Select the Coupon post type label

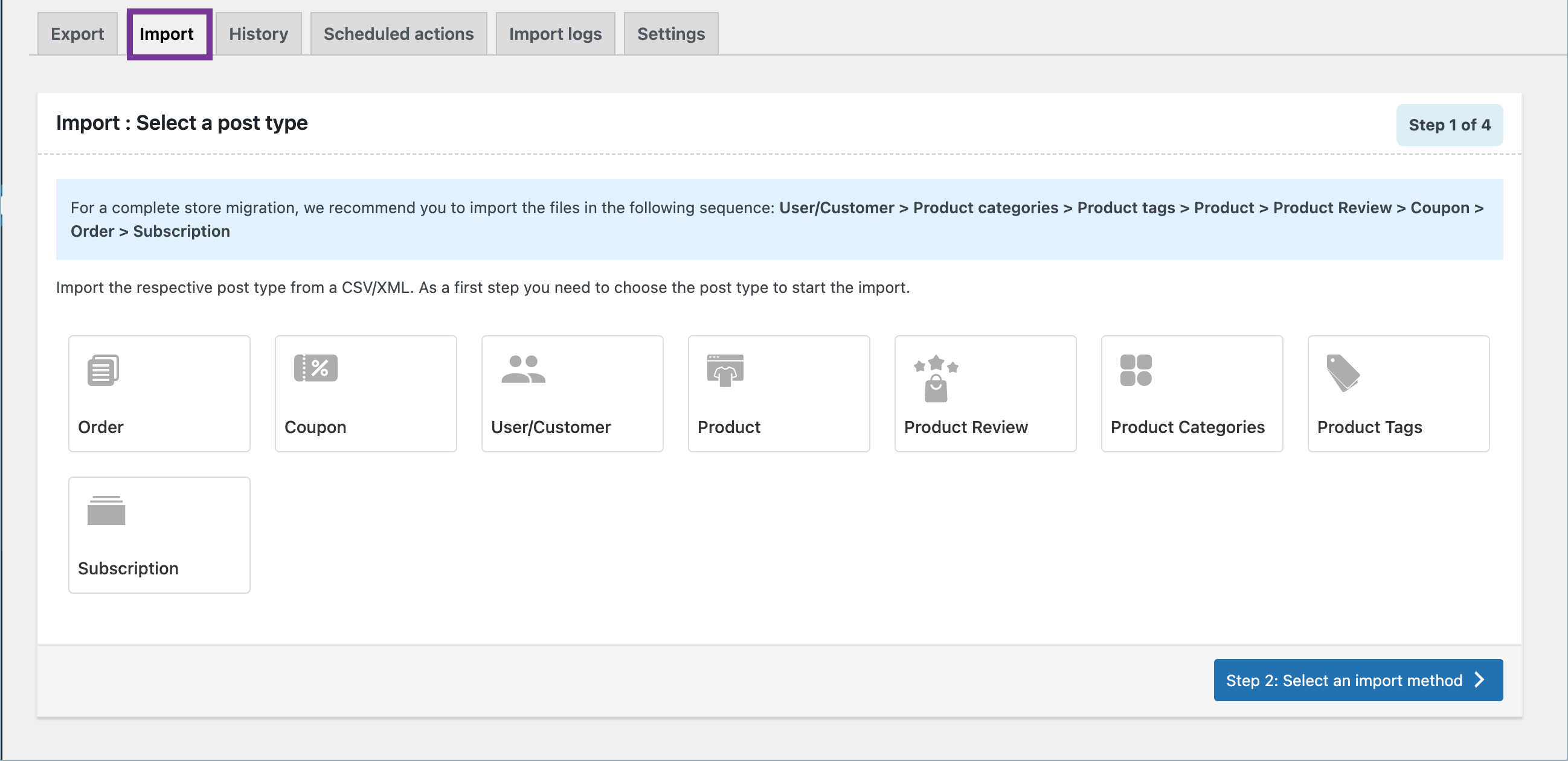[x=315, y=427]
